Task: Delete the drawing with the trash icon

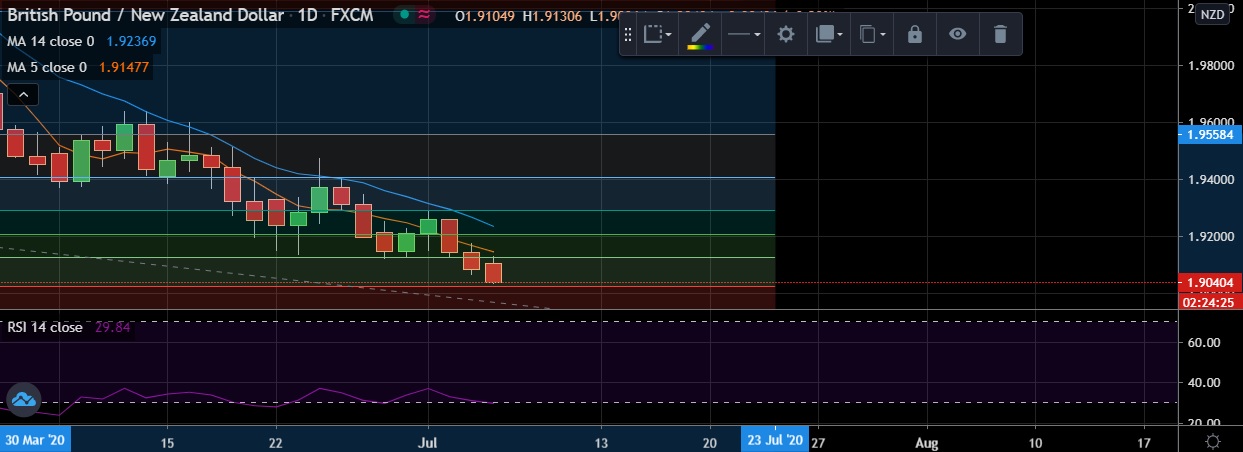Action: point(999,35)
